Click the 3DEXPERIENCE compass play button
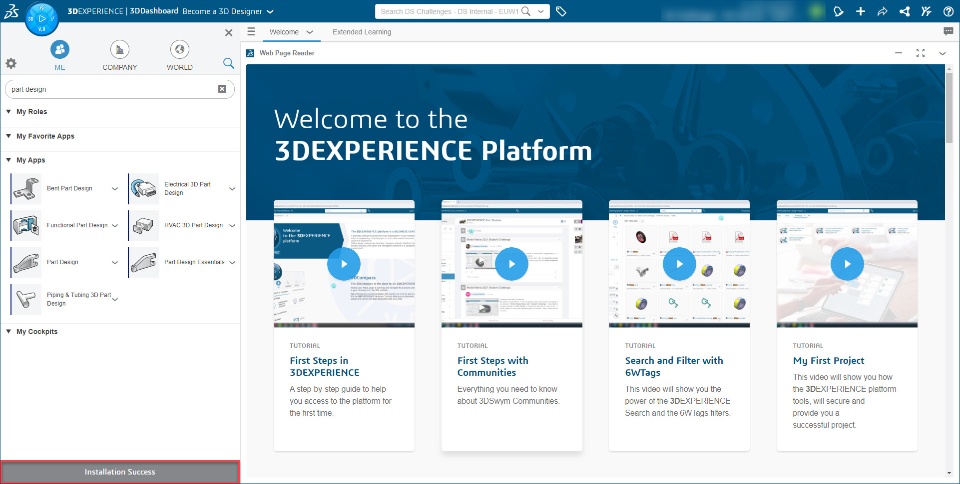The height and width of the screenshot is (484, 960). coord(42,19)
